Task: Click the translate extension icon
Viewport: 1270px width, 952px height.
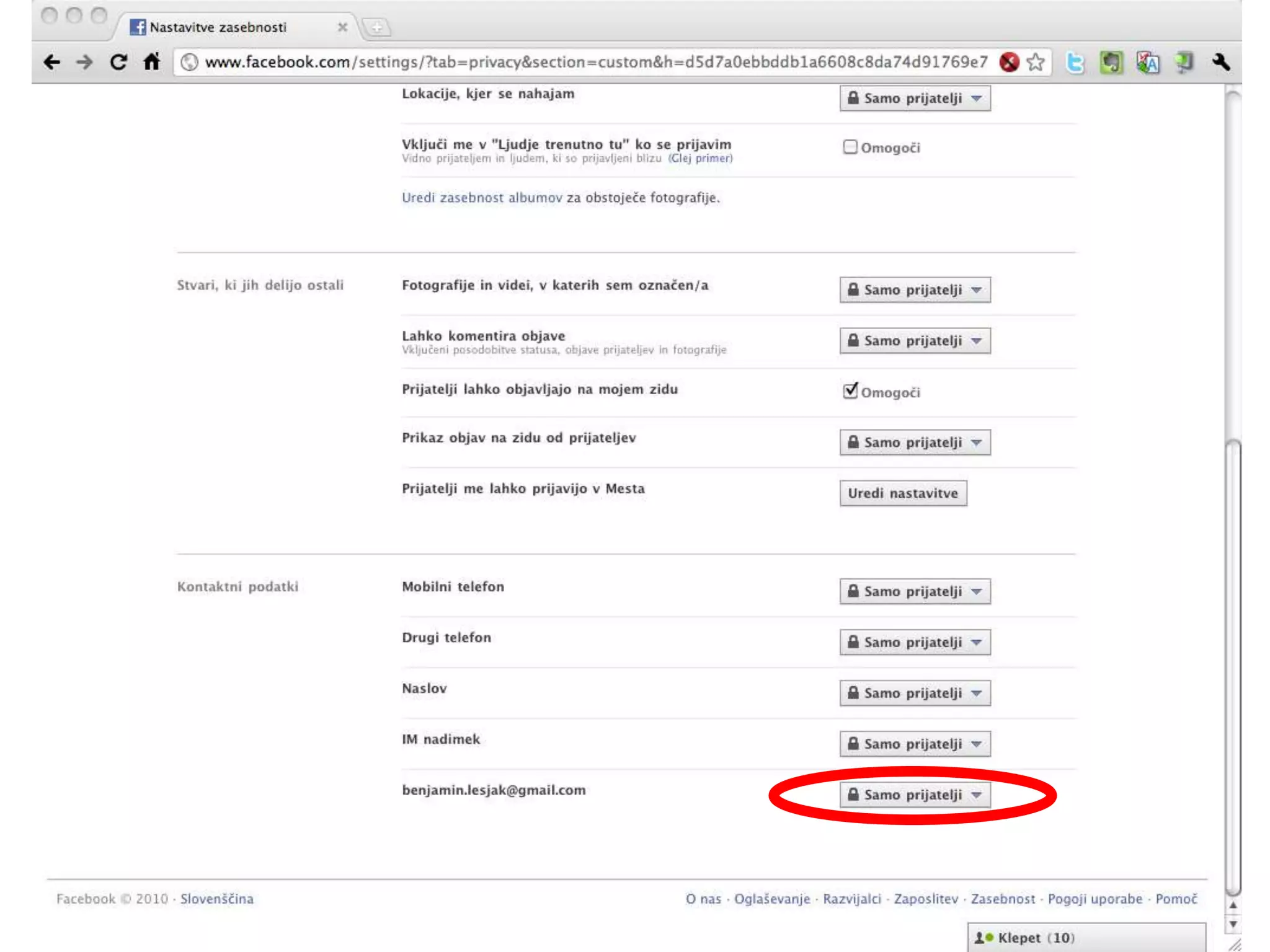Action: click(1147, 63)
